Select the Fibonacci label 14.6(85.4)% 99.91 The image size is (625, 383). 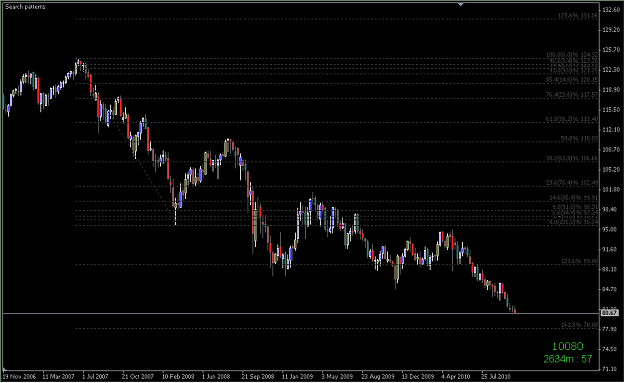click(x=574, y=198)
